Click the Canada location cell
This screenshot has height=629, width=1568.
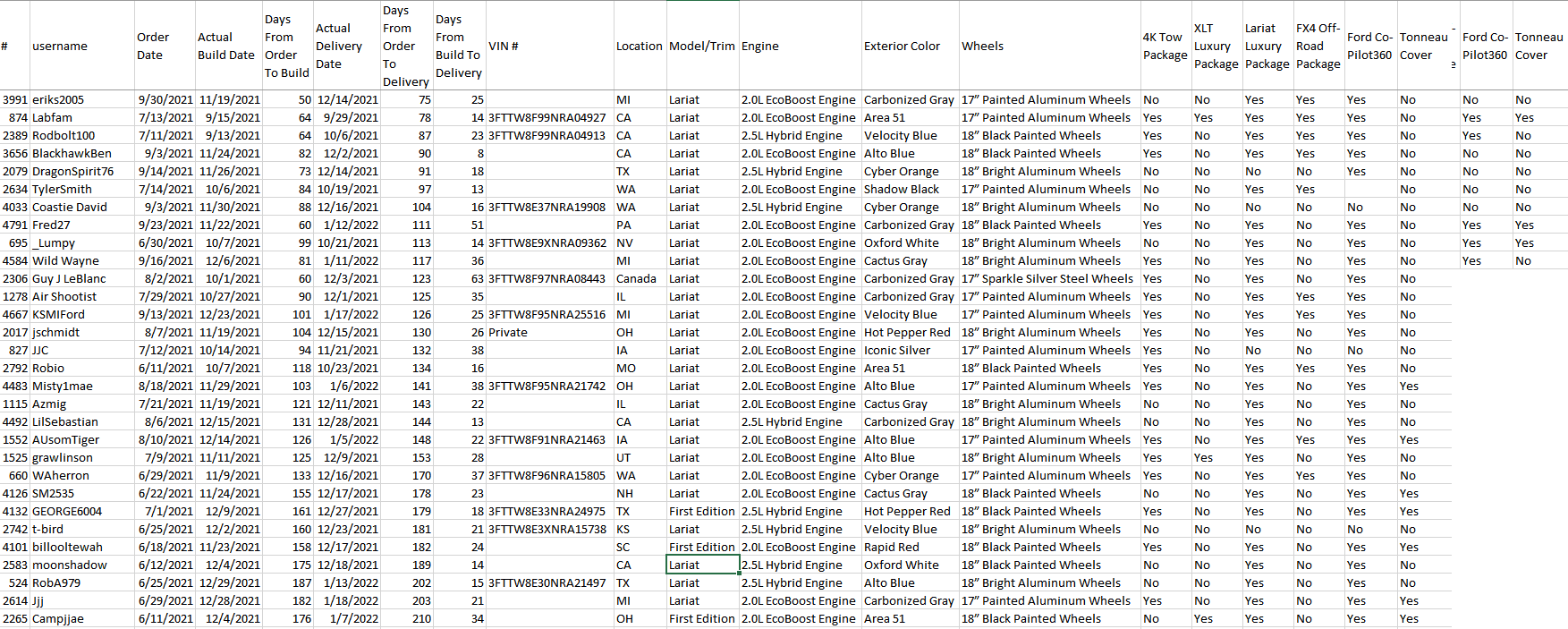640,278
